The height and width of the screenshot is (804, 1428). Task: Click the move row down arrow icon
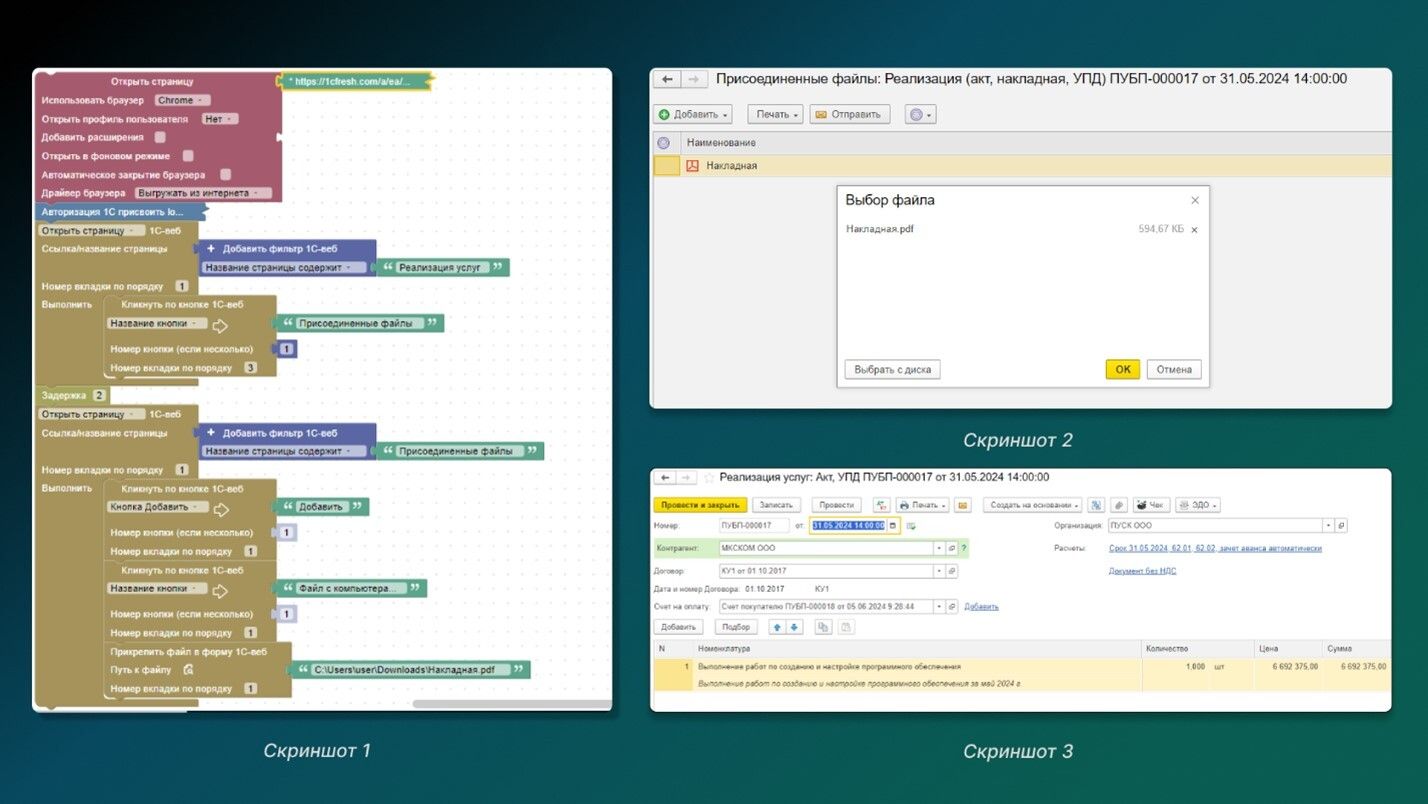(795, 627)
